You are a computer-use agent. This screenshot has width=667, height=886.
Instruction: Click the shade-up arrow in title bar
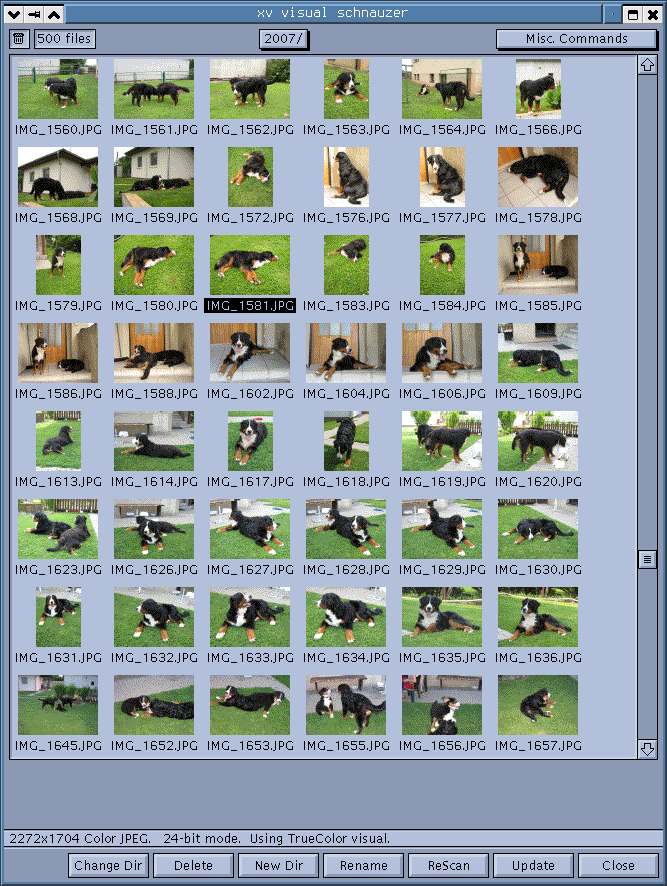pyautogui.click(x=54, y=14)
